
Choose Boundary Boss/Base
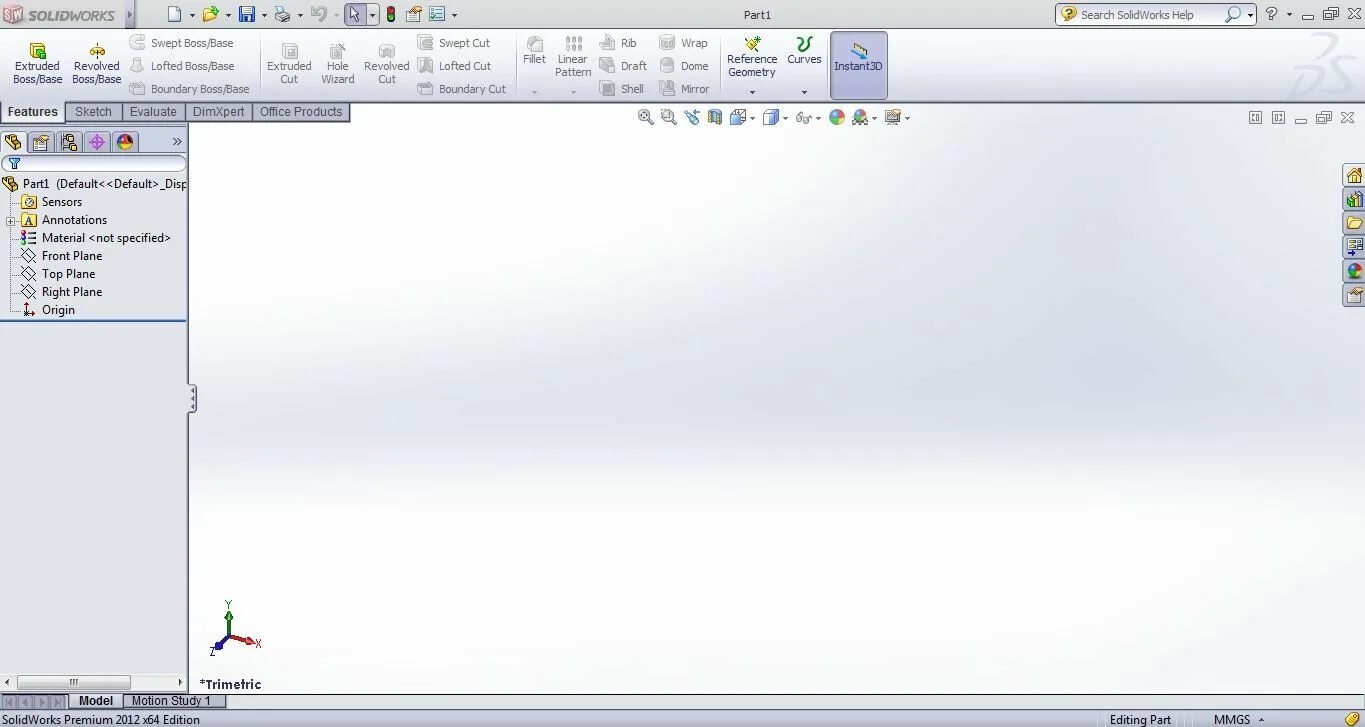(x=189, y=89)
